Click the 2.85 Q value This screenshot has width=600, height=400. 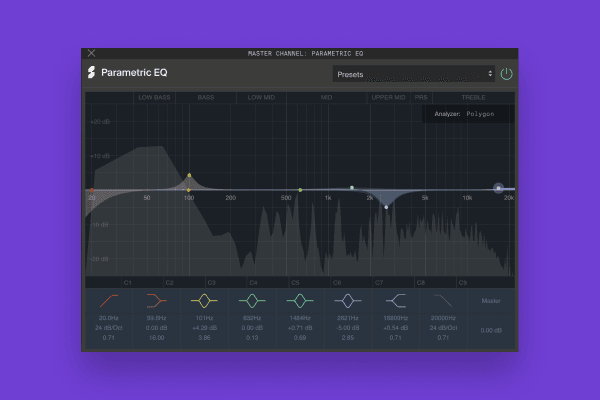(348, 338)
